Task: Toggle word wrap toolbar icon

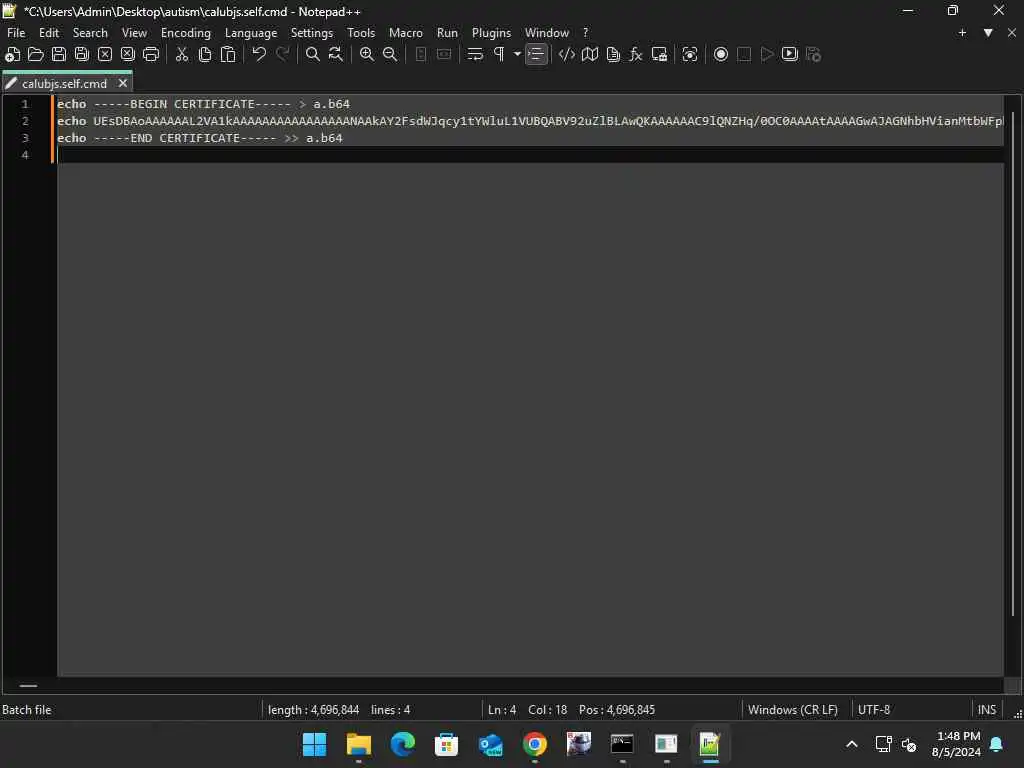Action: coord(475,54)
